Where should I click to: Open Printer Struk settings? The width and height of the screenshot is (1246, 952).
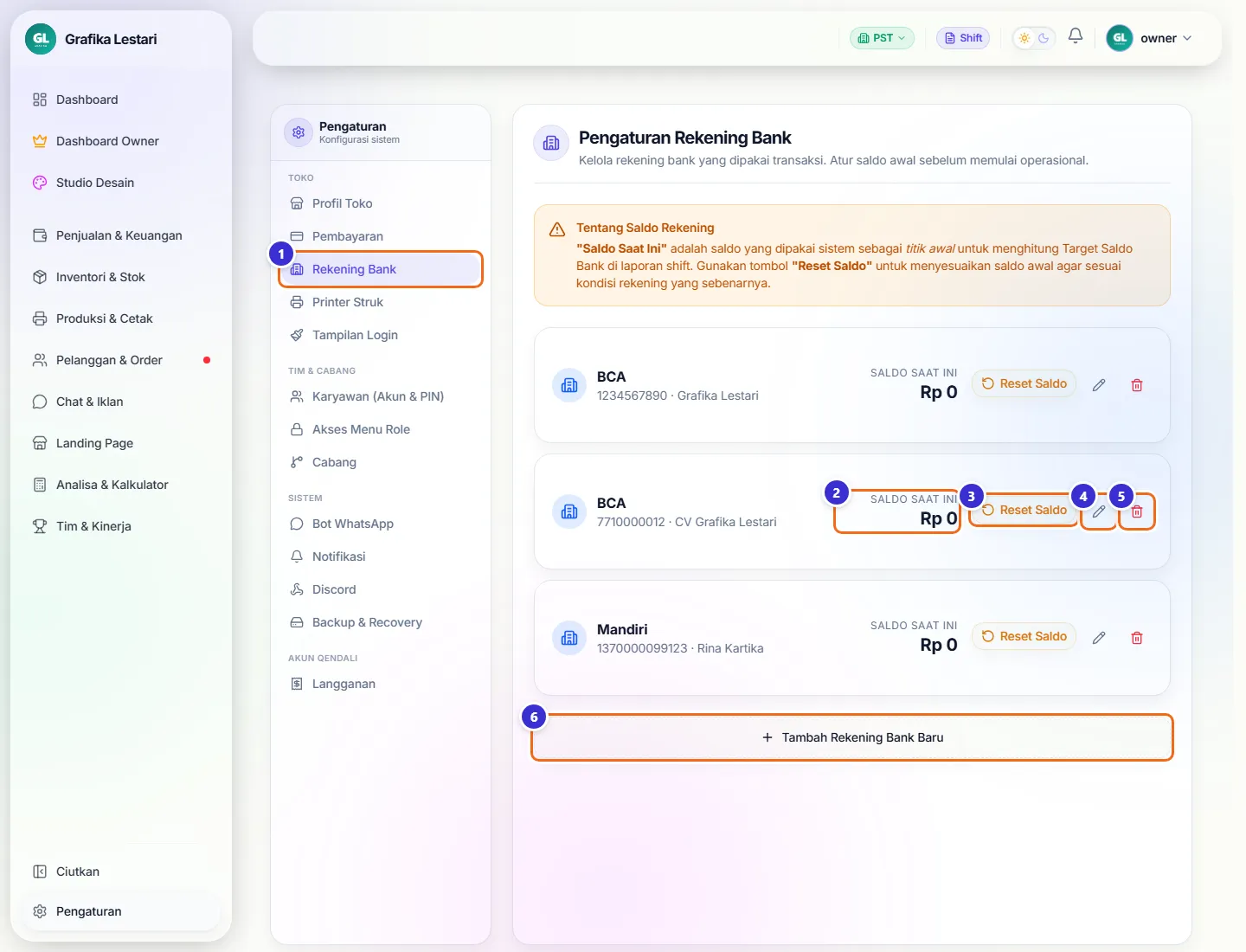(381, 302)
